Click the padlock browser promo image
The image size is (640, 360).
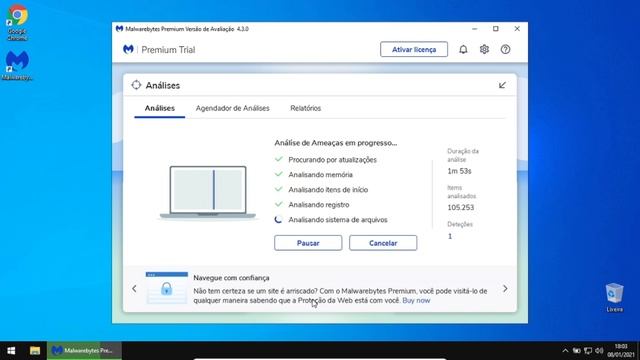(167, 288)
